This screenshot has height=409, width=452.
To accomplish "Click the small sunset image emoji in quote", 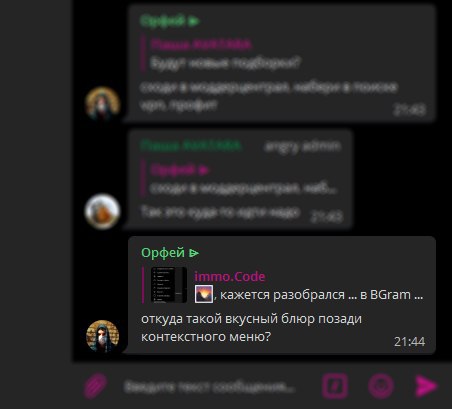I will 204,294.
